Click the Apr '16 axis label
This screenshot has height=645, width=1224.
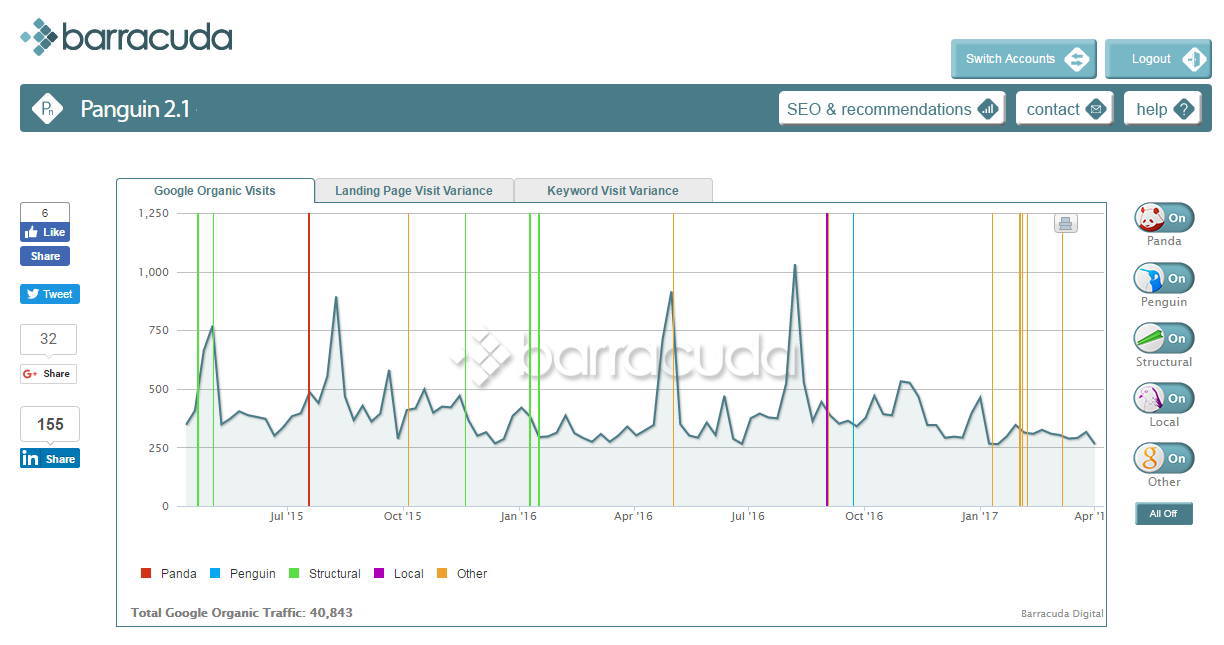coord(633,516)
